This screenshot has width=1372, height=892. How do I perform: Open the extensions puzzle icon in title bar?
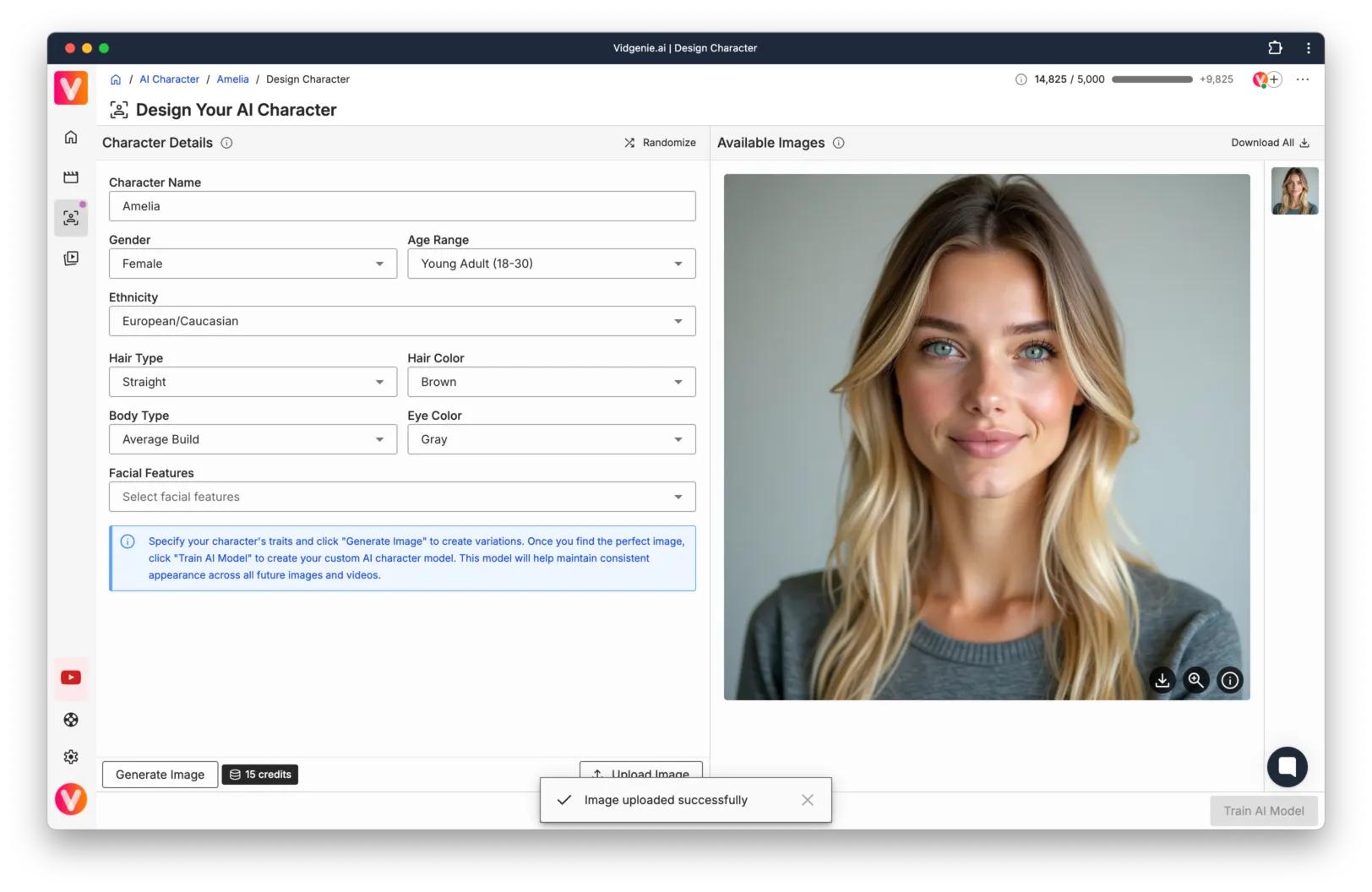1275,48
